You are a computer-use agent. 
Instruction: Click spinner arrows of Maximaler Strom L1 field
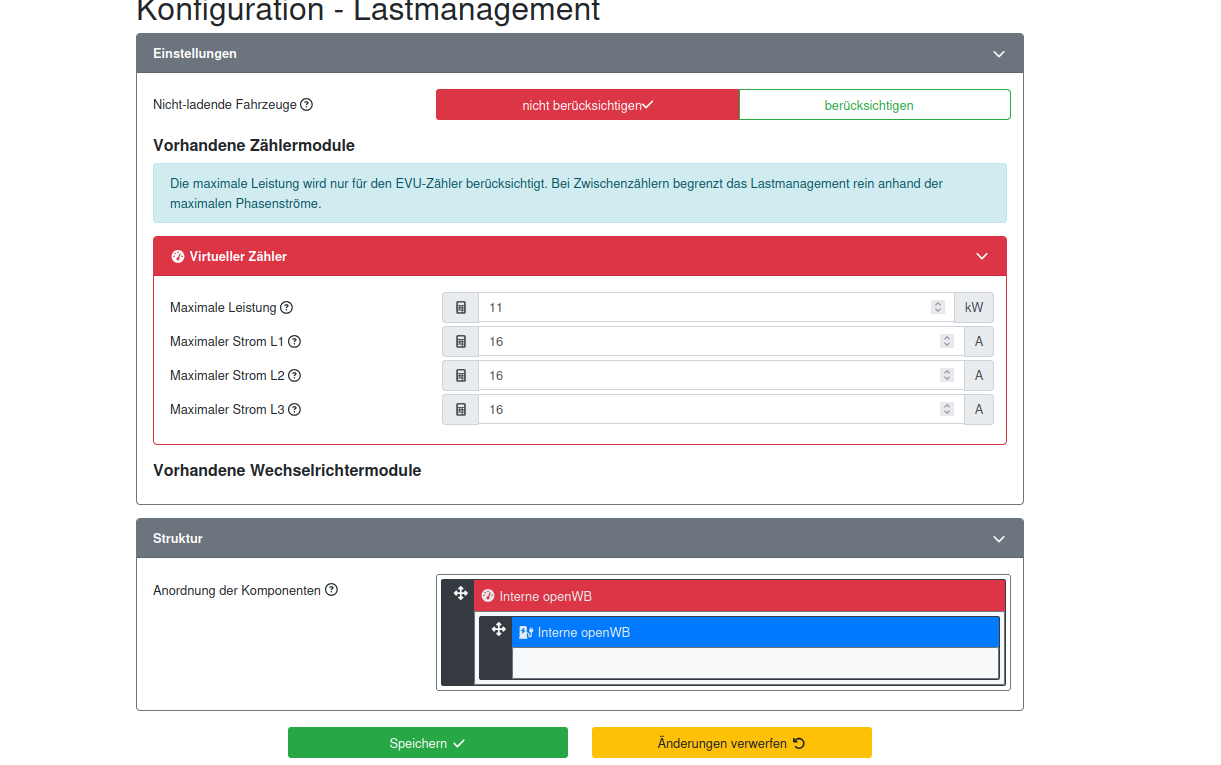946,341
